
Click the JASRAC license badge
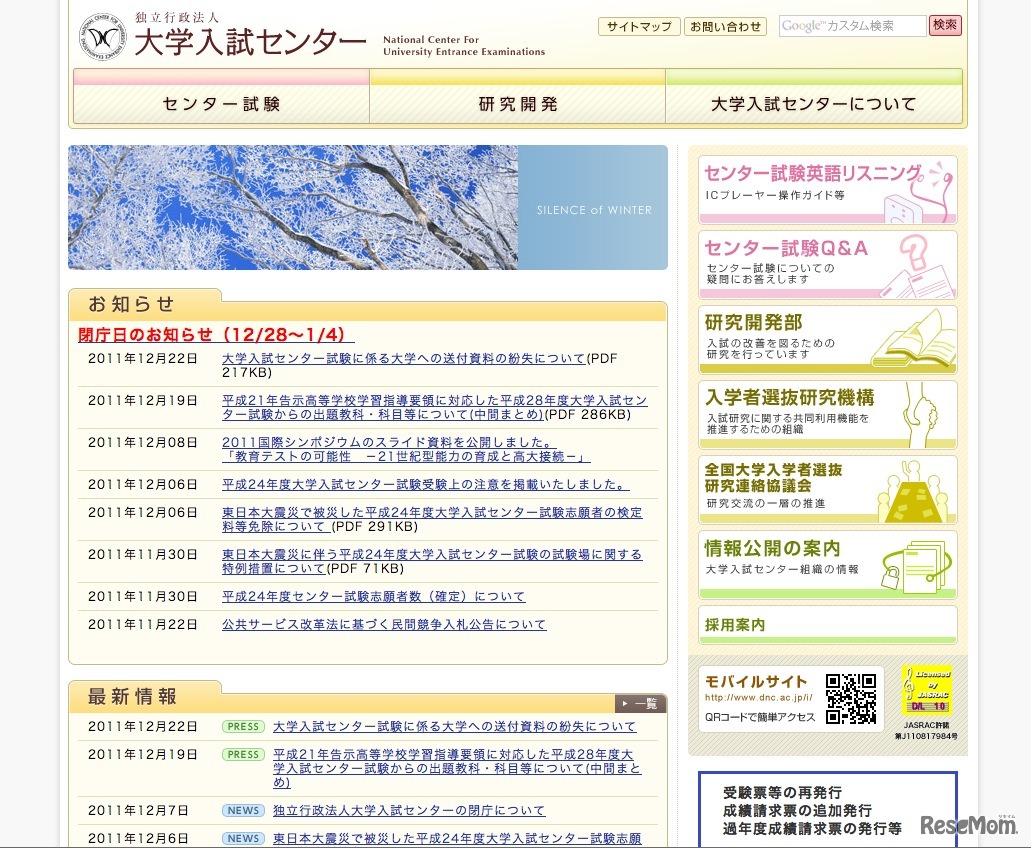tap(926, 691)
